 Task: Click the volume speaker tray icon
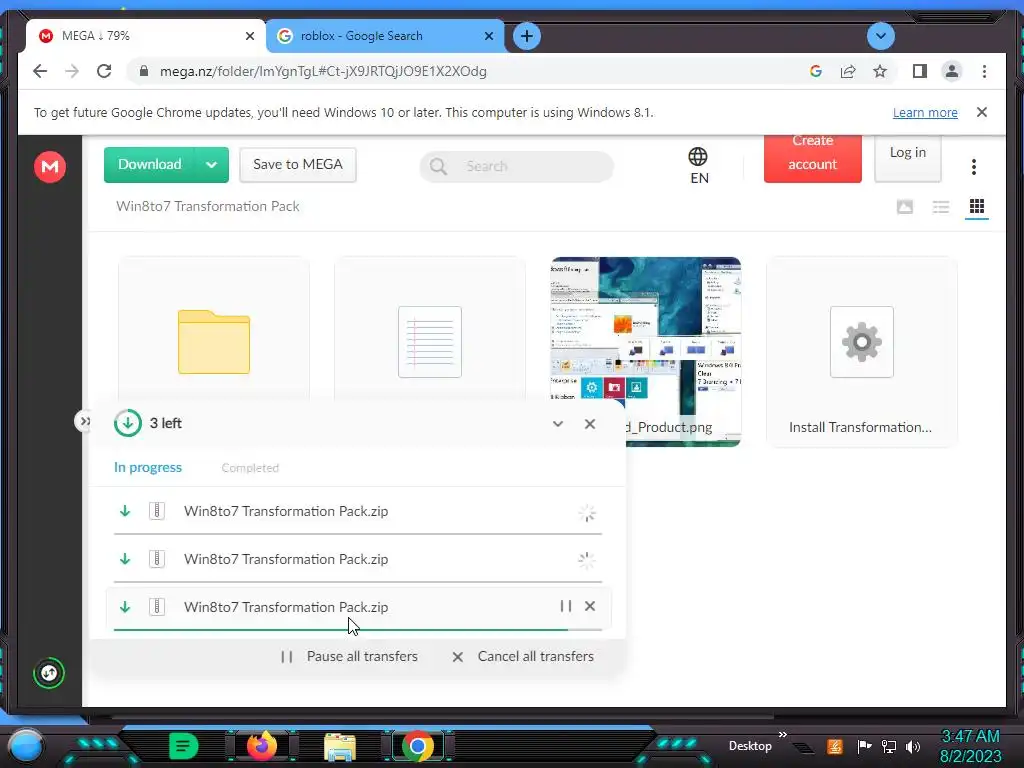[x=913, y=746]
